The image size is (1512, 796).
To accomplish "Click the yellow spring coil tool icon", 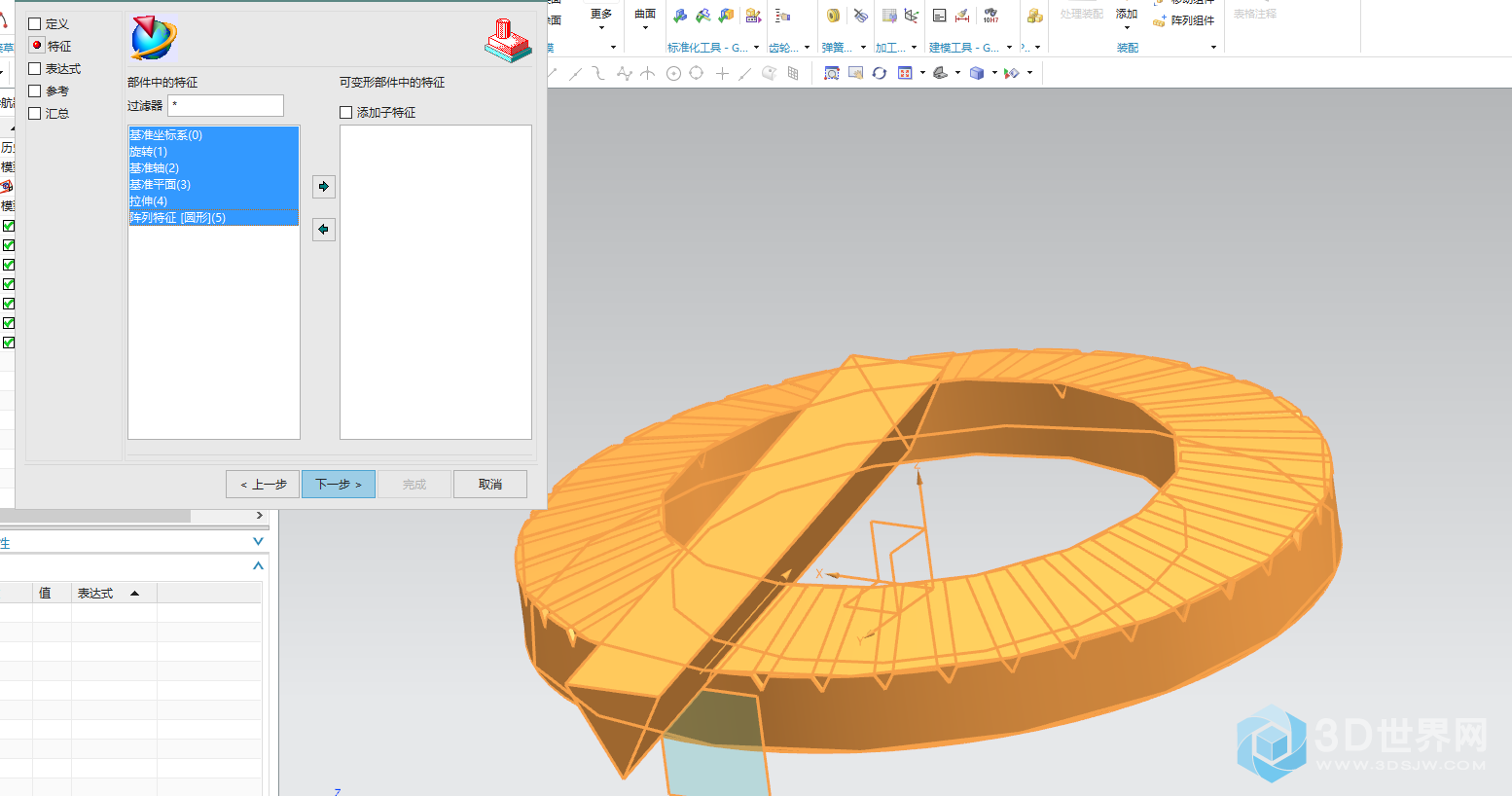I will (833, 16).
